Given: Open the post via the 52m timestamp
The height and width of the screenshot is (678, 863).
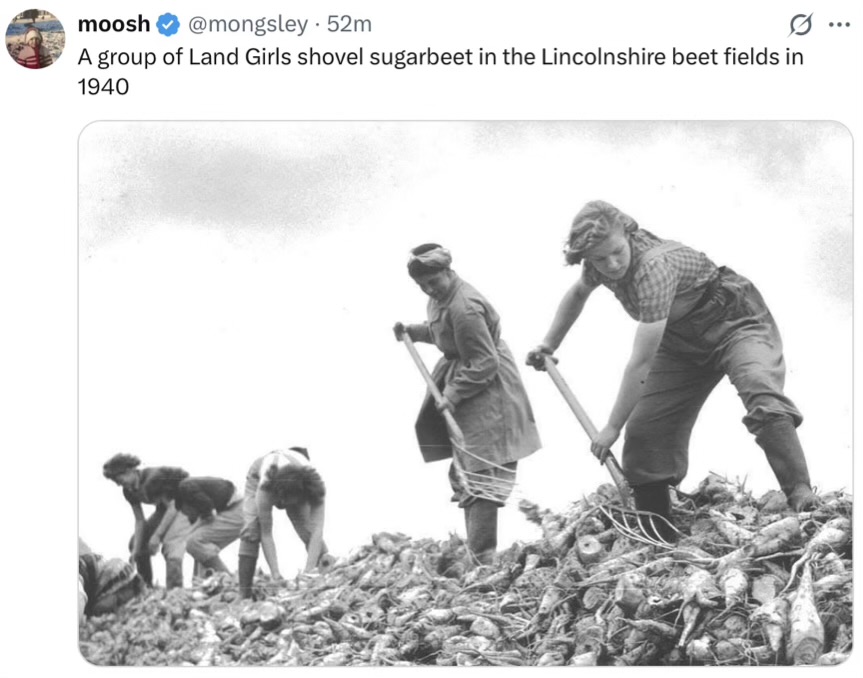Looking at the screenshot, I should pyautogui.click(x=349, y=24).
